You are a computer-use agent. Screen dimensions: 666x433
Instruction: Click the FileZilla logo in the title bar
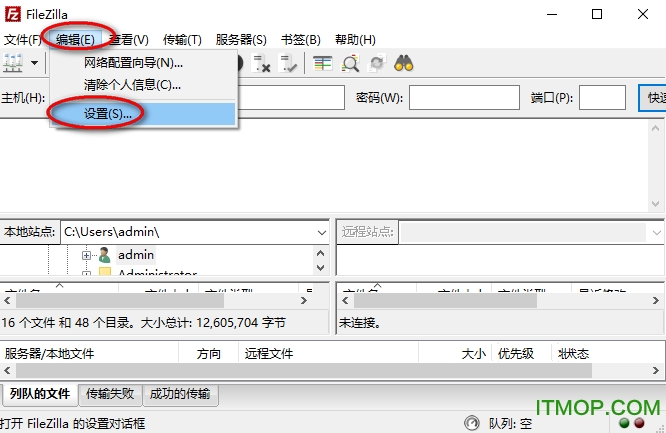(x=12, y=14)
